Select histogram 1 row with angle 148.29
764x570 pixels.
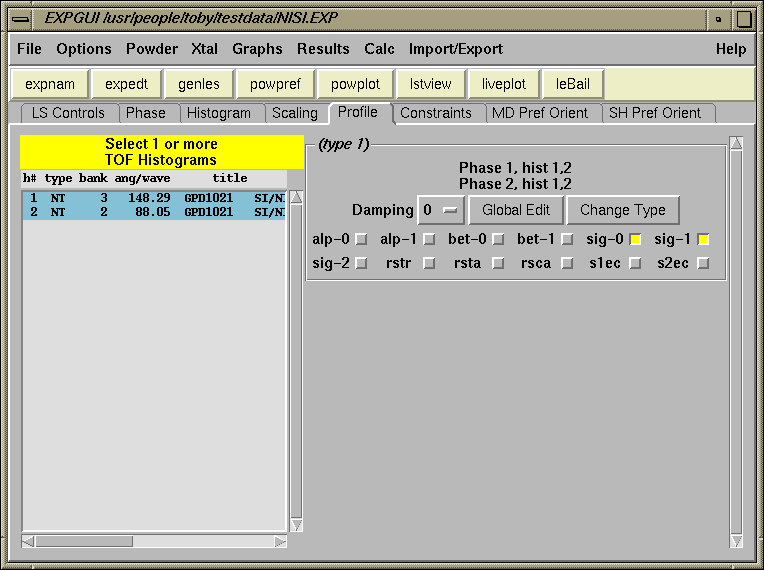click(154, 198)
